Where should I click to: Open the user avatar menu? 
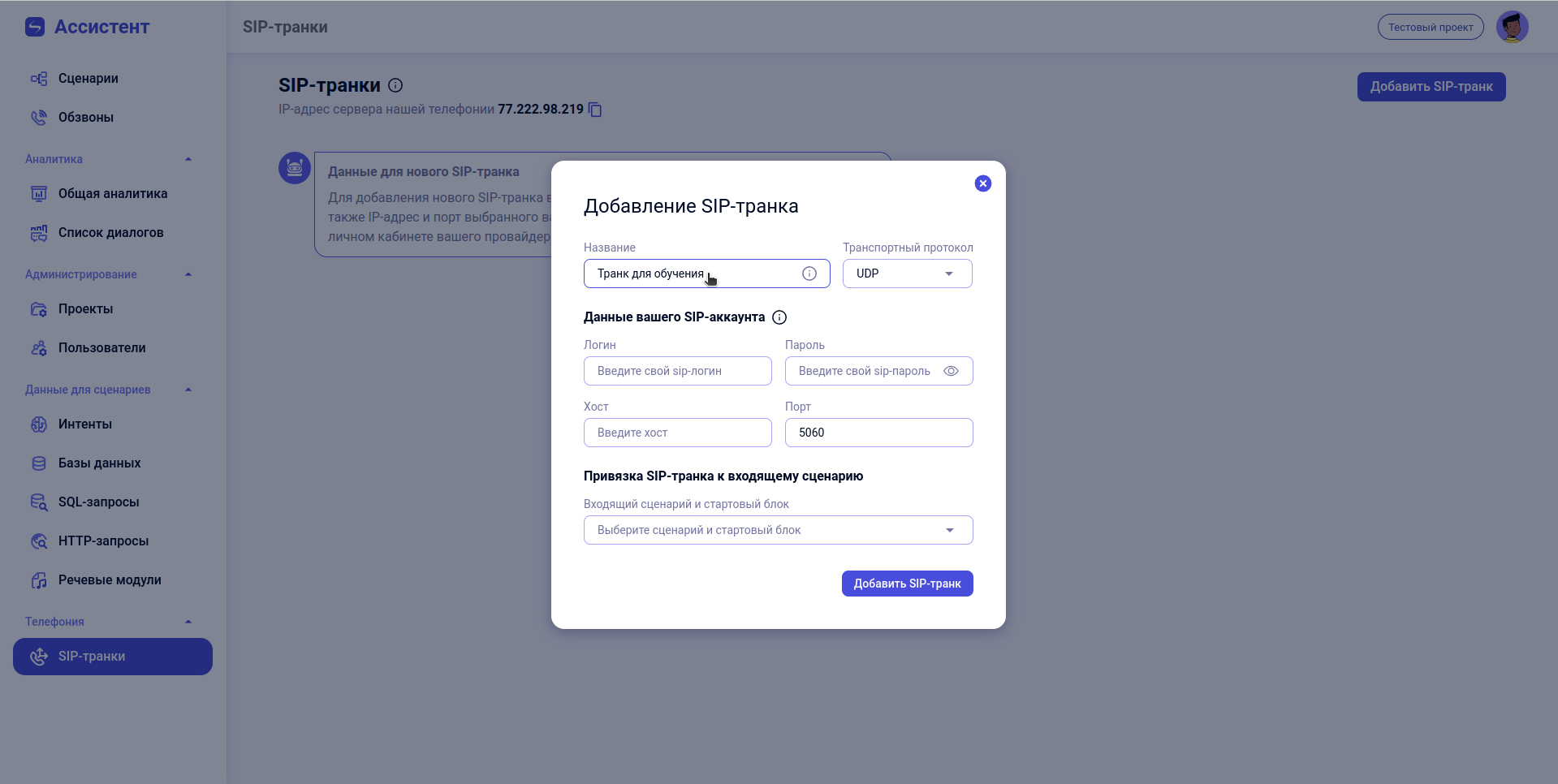[x=1512, y=27]
